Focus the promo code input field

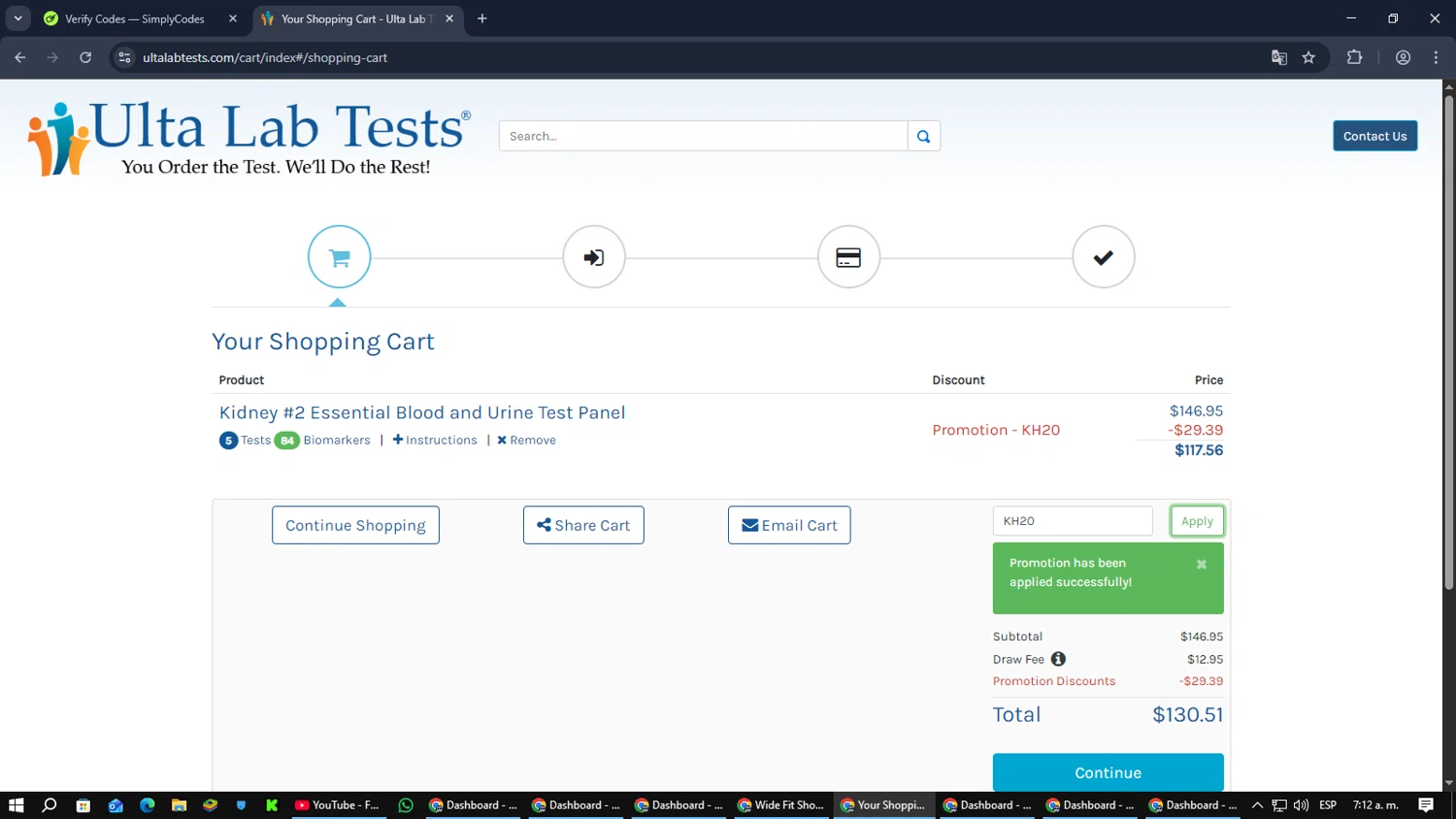1073,521
